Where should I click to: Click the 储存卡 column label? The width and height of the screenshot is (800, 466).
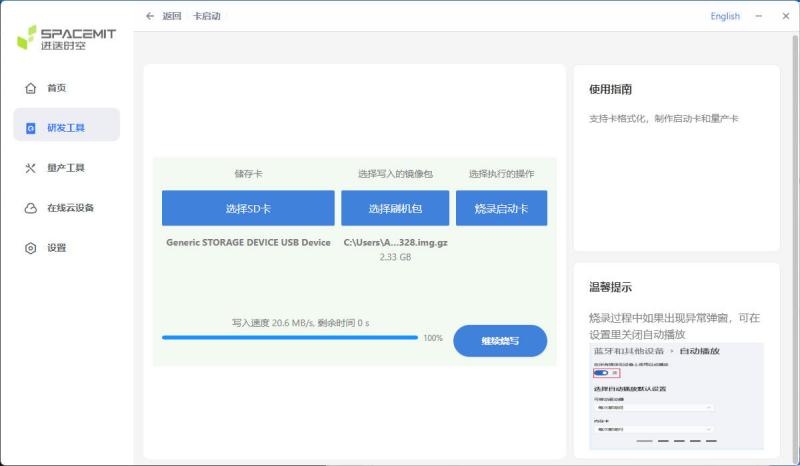(x=248, y=174)
